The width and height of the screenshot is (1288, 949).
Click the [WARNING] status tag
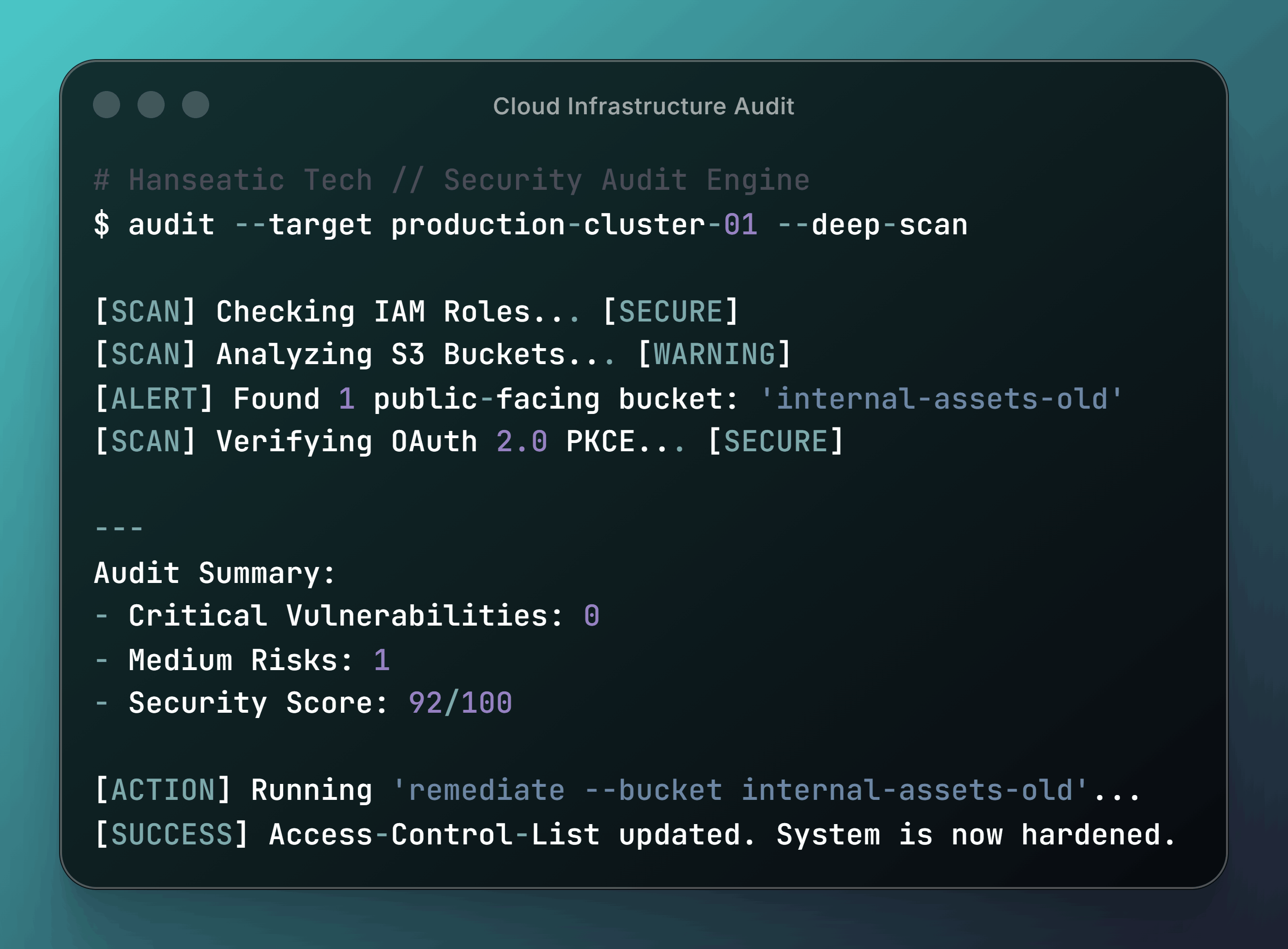(x=714, y=354)
